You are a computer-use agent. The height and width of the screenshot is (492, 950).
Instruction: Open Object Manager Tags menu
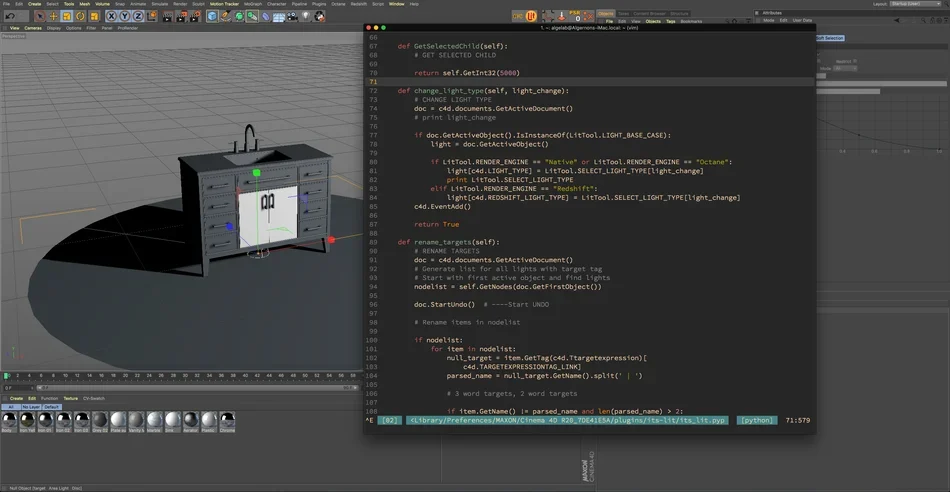coord(671,21)
